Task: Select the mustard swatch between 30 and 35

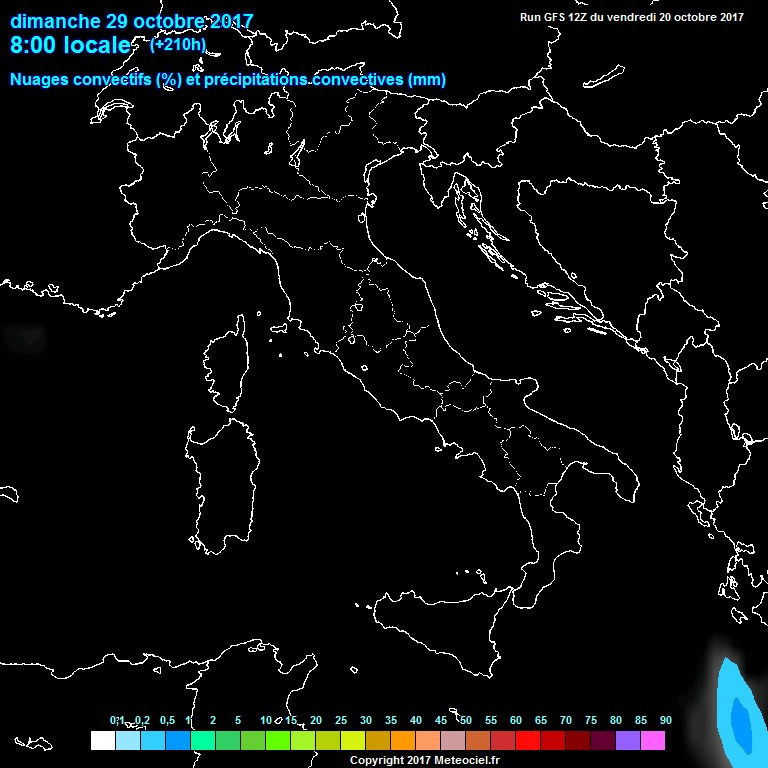Action: pyautogui.click(x=378, y=740)
